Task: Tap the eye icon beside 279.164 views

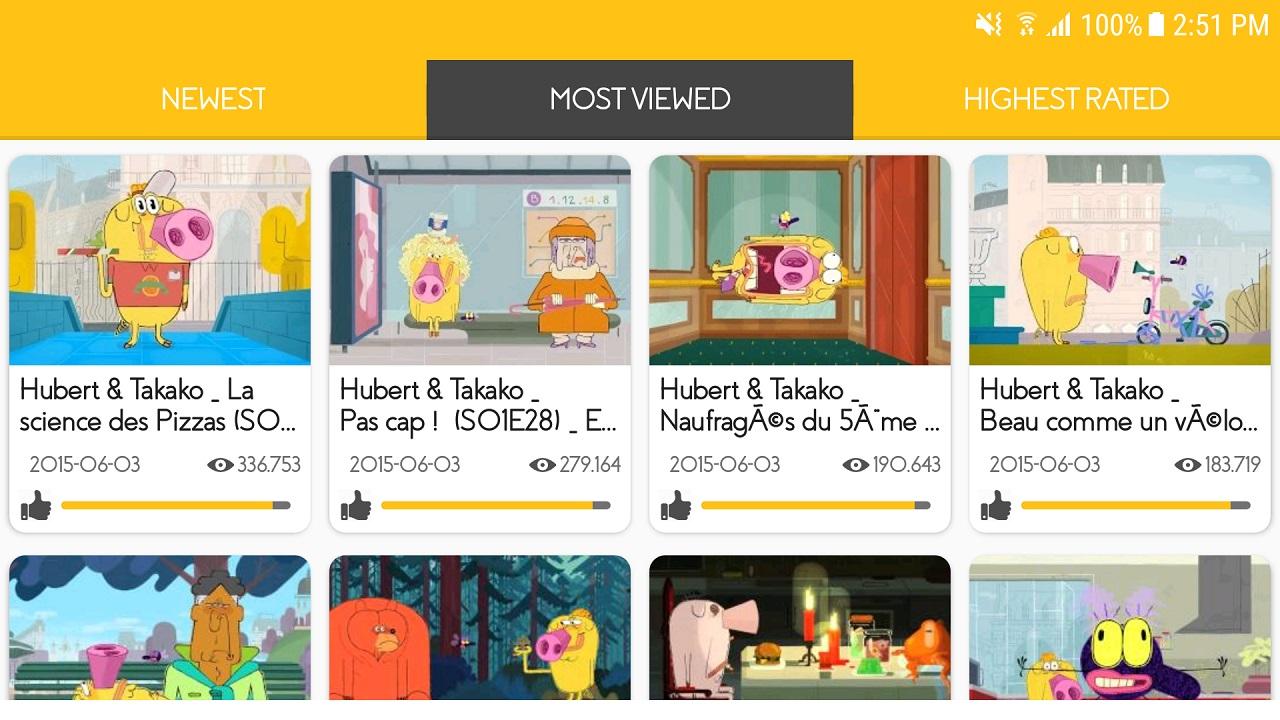Action: coord(542,465)
